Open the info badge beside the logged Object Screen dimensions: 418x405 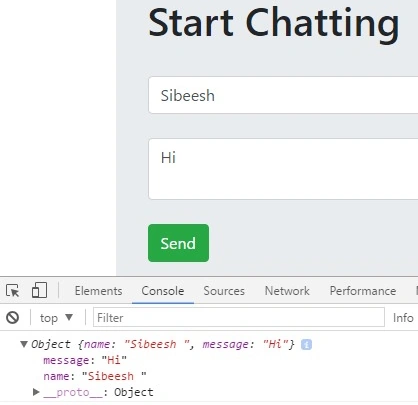[306, 344]
